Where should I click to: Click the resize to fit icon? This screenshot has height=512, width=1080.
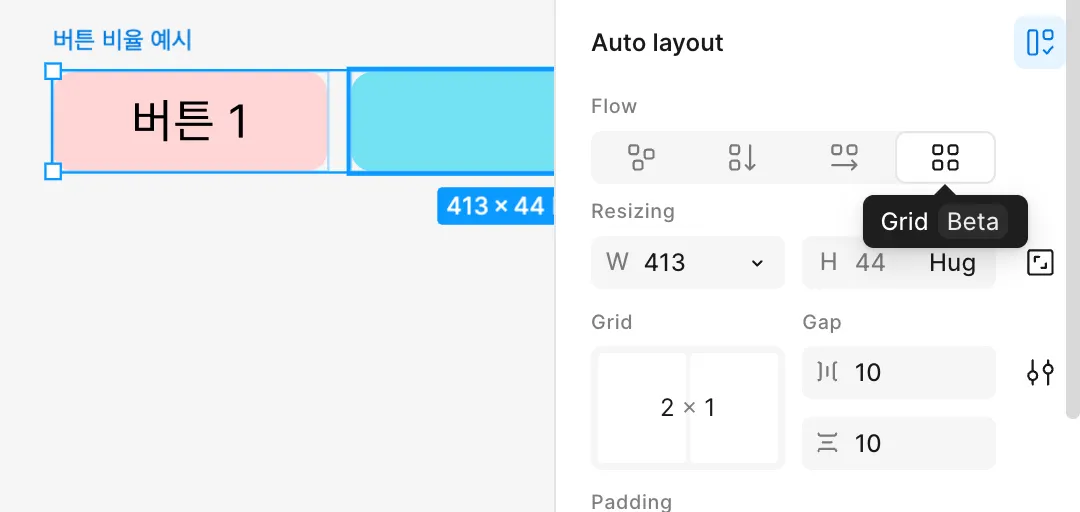tap(1040, 263)
